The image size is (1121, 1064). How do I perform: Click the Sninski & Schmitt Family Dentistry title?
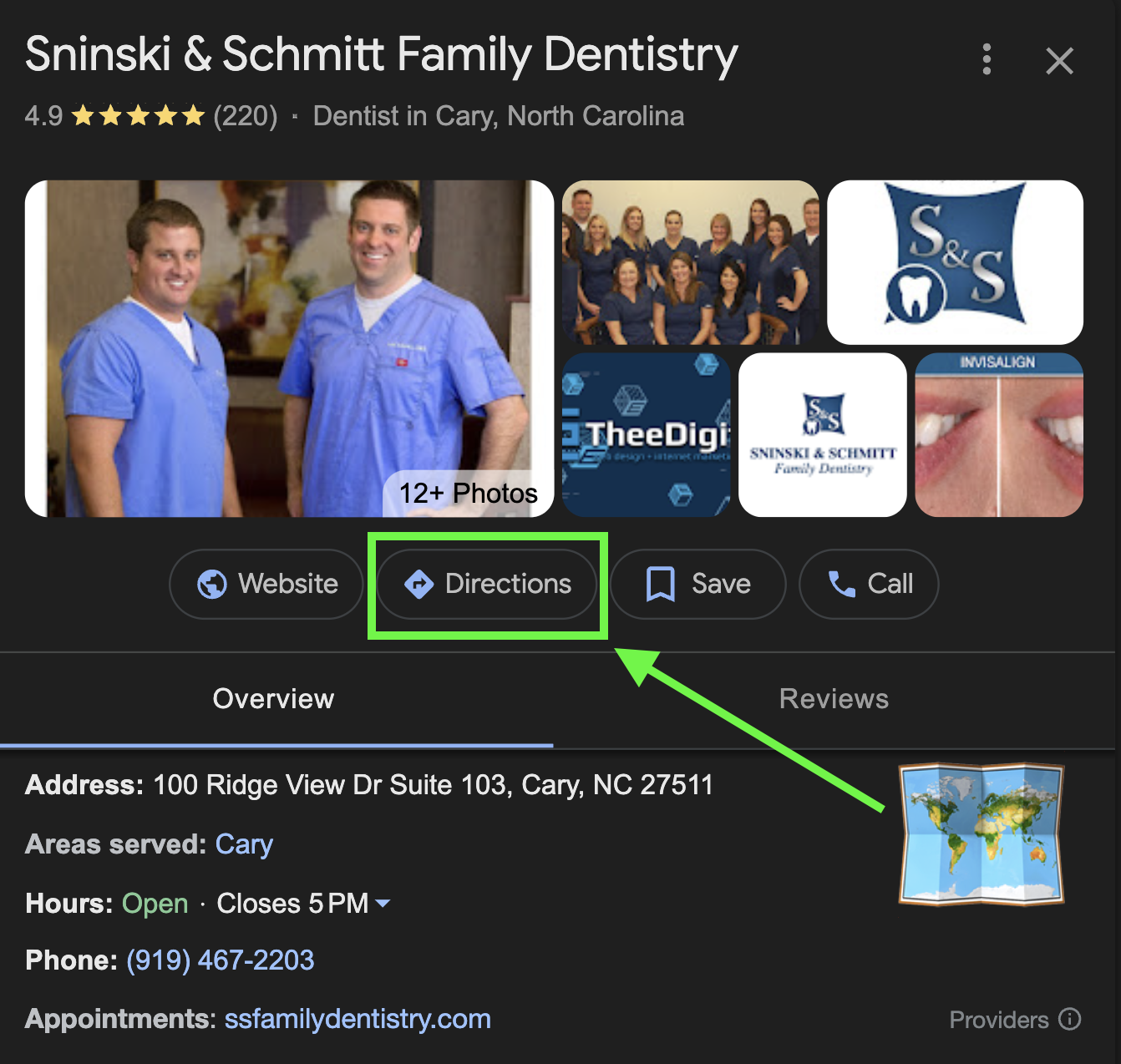click(382, 55)
